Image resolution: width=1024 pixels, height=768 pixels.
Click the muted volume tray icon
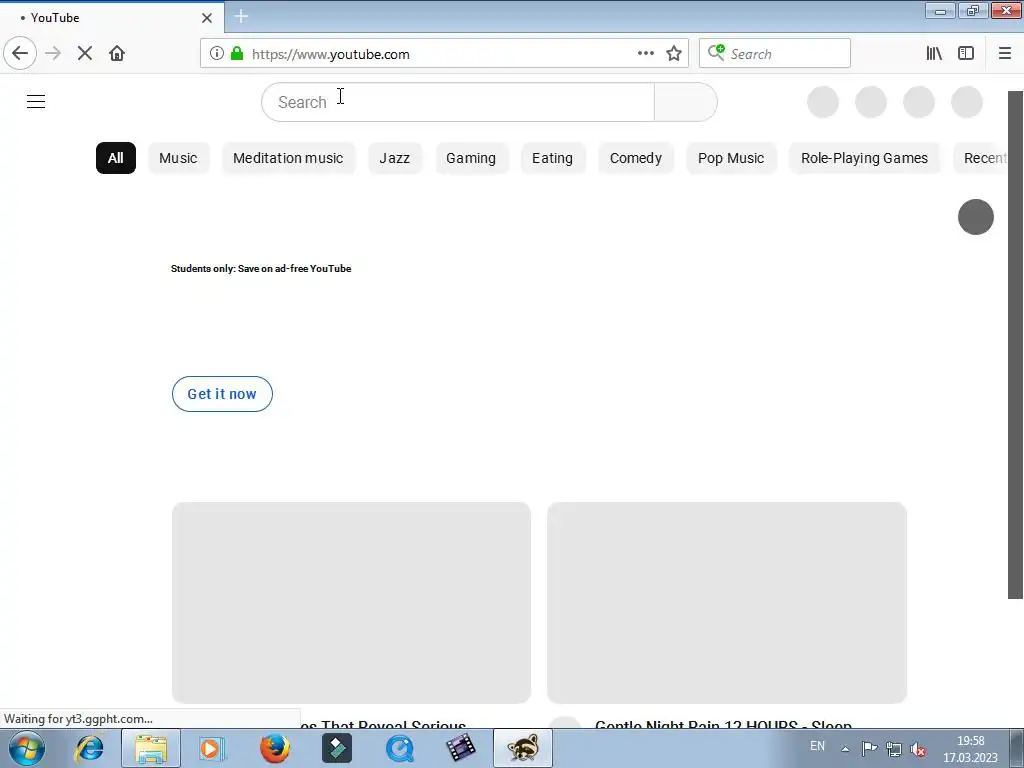click(918, 749)
